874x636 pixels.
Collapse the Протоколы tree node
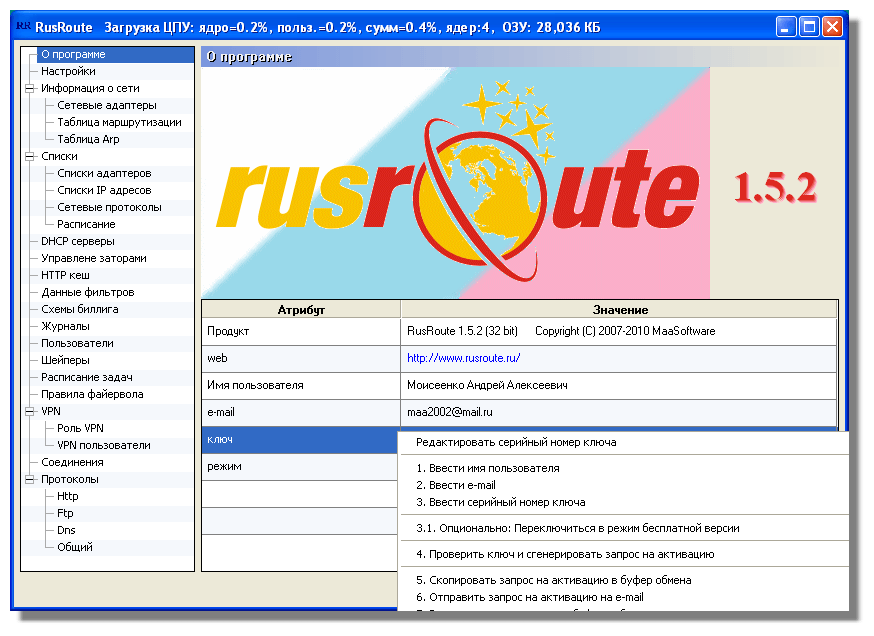(x=29, y=479)
